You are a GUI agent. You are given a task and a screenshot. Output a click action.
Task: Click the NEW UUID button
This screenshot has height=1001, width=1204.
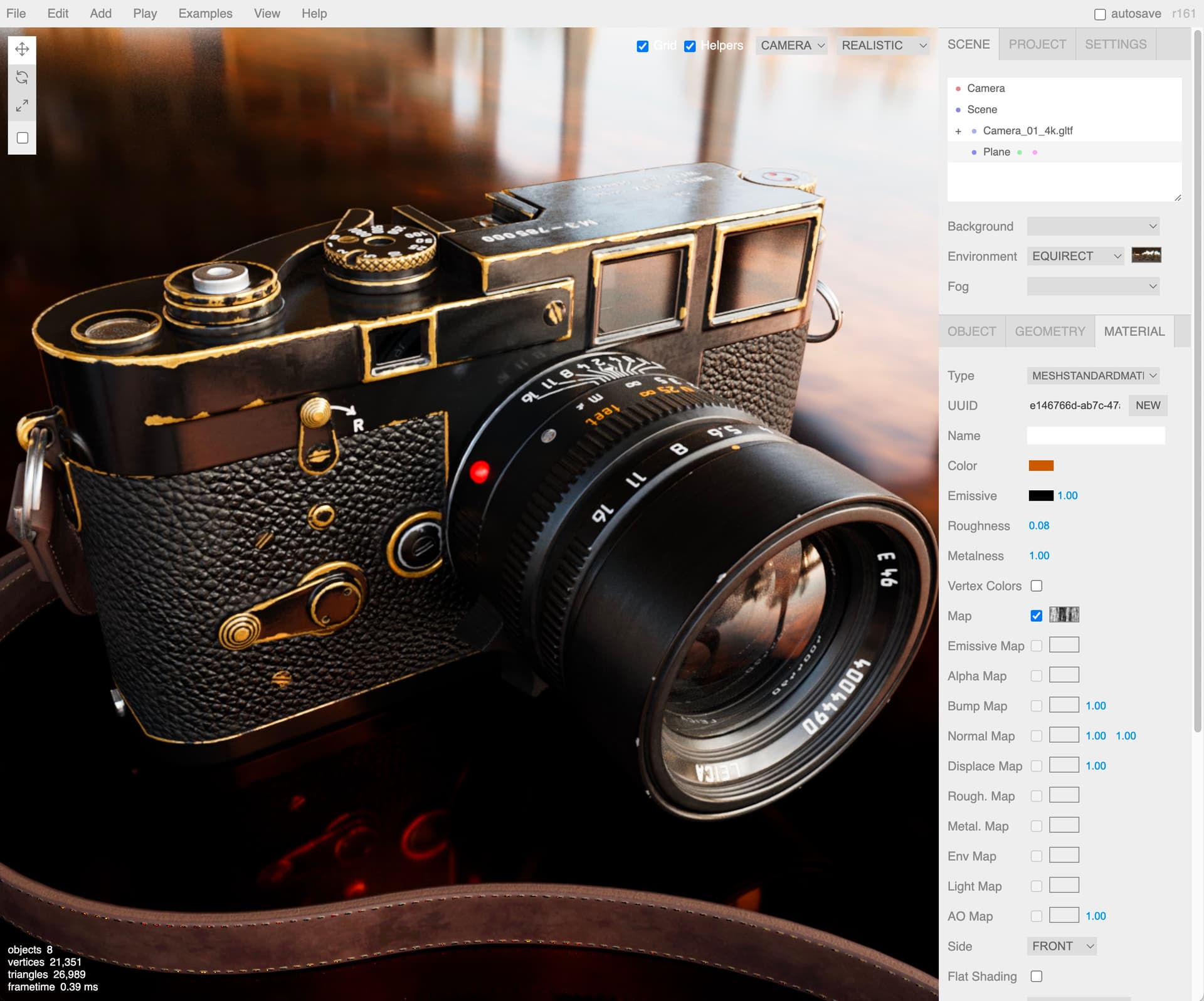(1148, 405)
